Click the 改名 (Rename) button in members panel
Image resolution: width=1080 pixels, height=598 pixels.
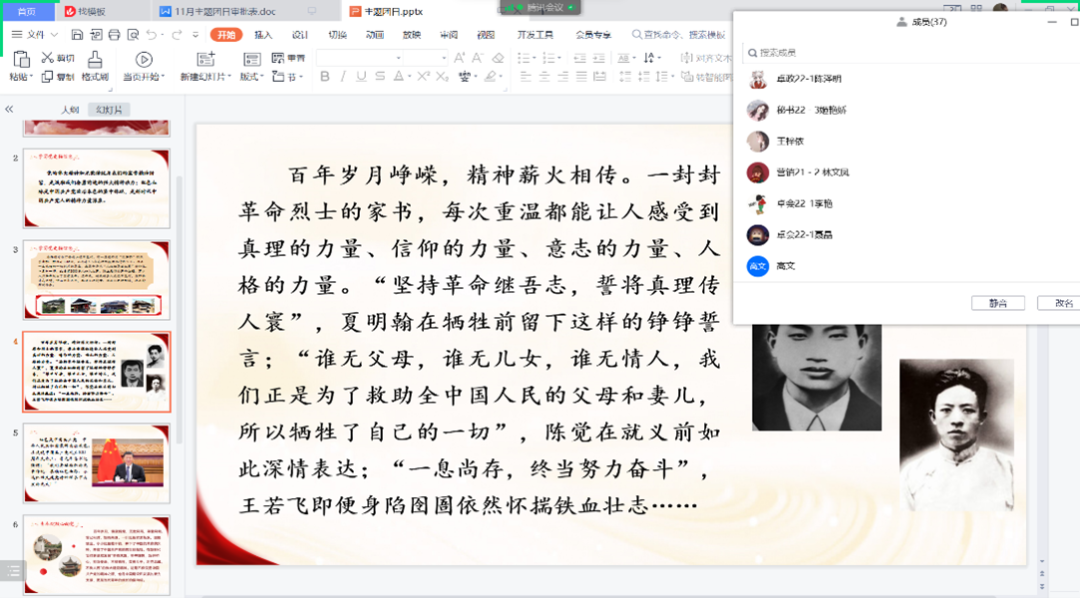1061,303
